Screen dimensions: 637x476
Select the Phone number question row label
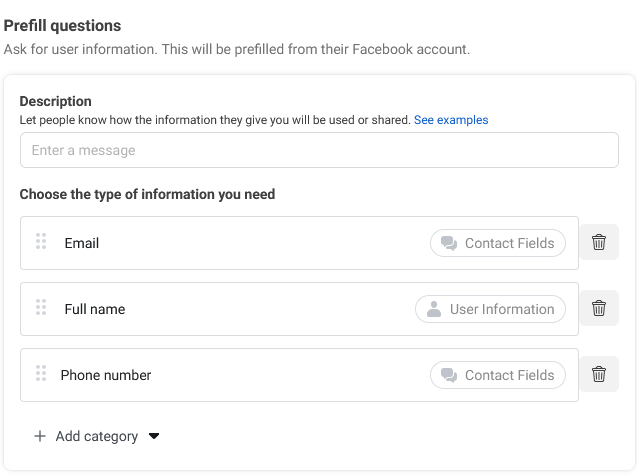tap(106, 375)
